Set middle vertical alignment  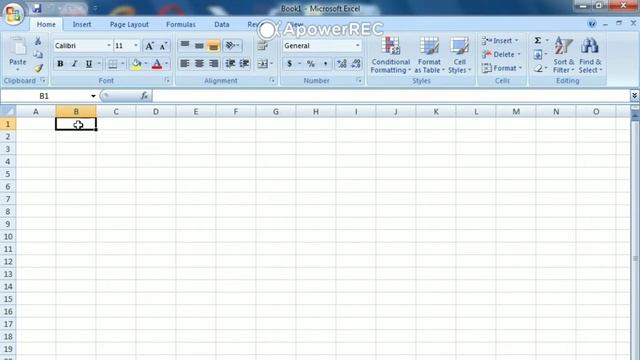click(199, 45)
